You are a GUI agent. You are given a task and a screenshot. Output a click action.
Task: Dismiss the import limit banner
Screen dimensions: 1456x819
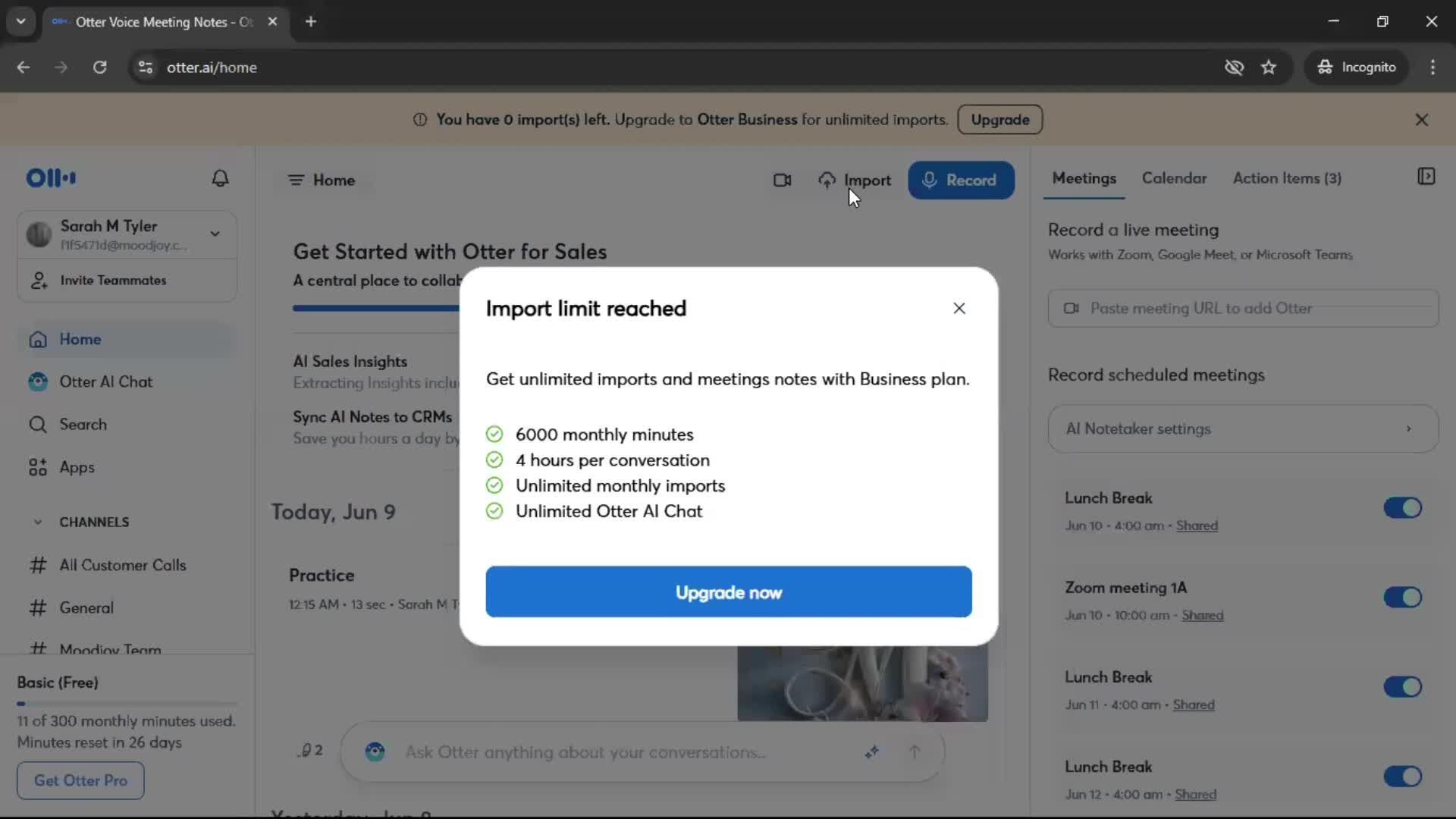point(1422,120)
